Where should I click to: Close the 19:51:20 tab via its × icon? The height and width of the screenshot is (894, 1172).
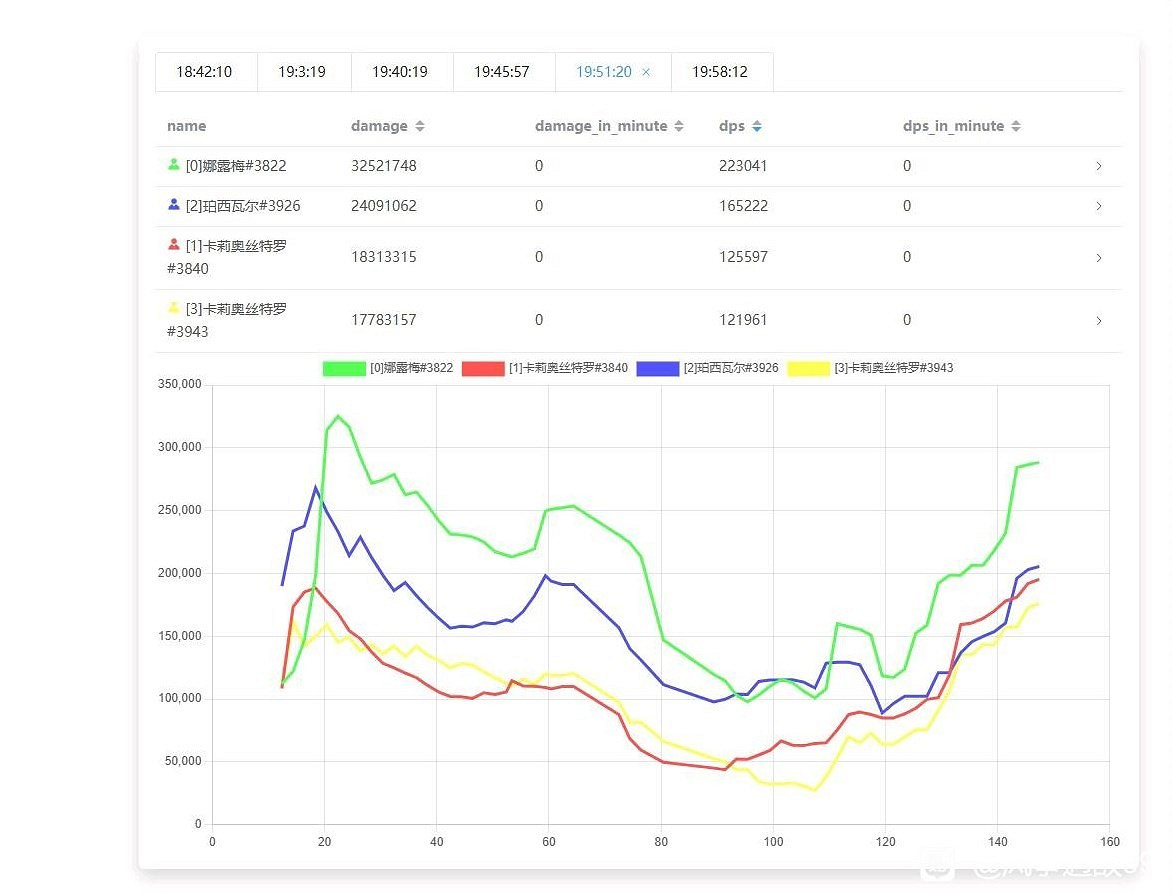[646, 71]
